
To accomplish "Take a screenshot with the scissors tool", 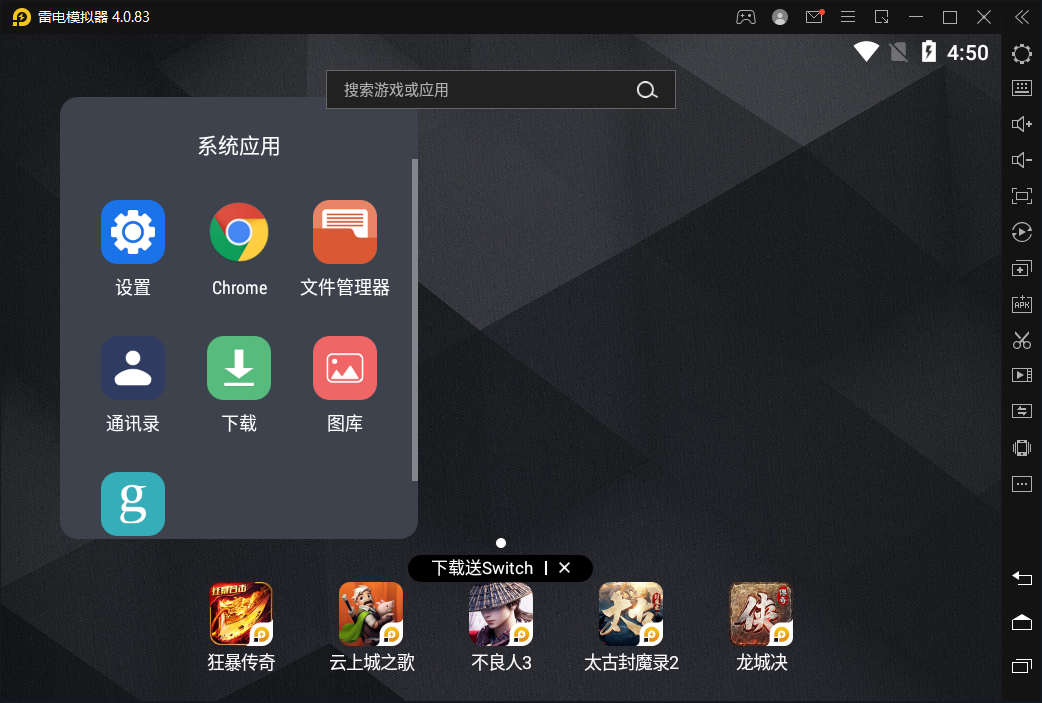I will (1021, 340).
